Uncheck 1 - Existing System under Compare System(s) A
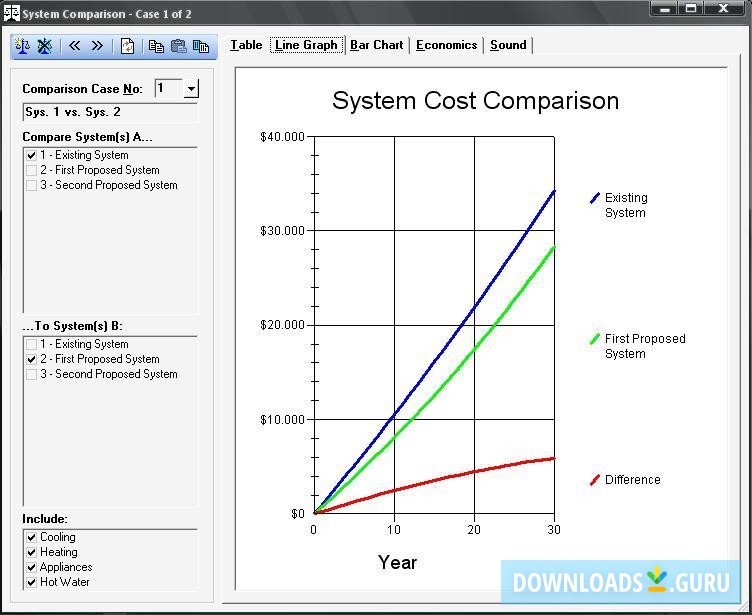 [31, 155]
